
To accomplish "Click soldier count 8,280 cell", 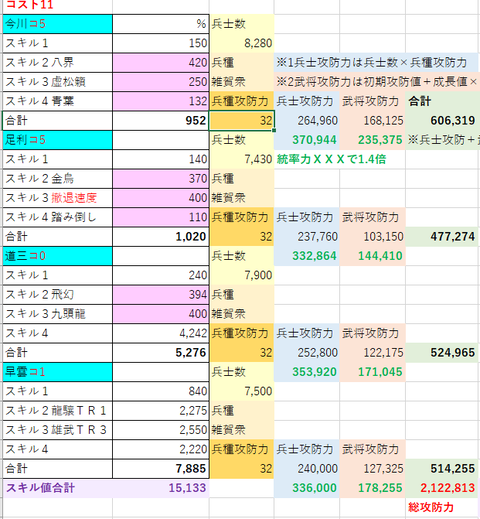I will click(242, 43).
